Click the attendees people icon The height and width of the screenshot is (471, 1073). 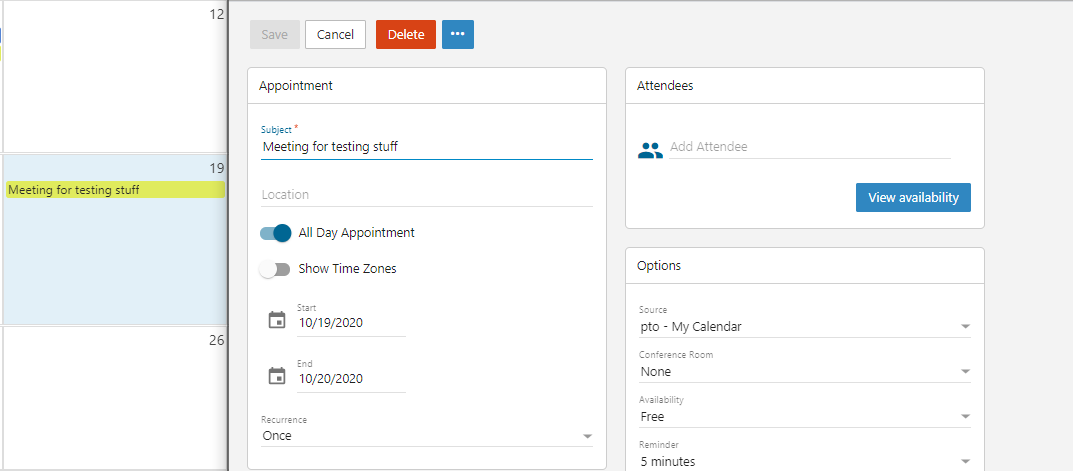[650, 151]
